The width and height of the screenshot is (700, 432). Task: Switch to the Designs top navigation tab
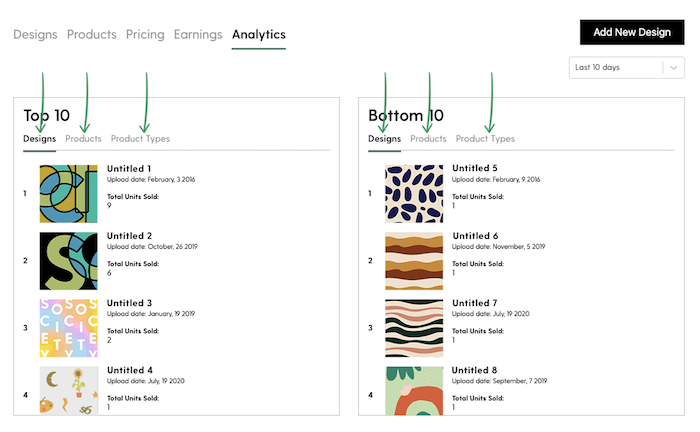click(x=35, y=34)
